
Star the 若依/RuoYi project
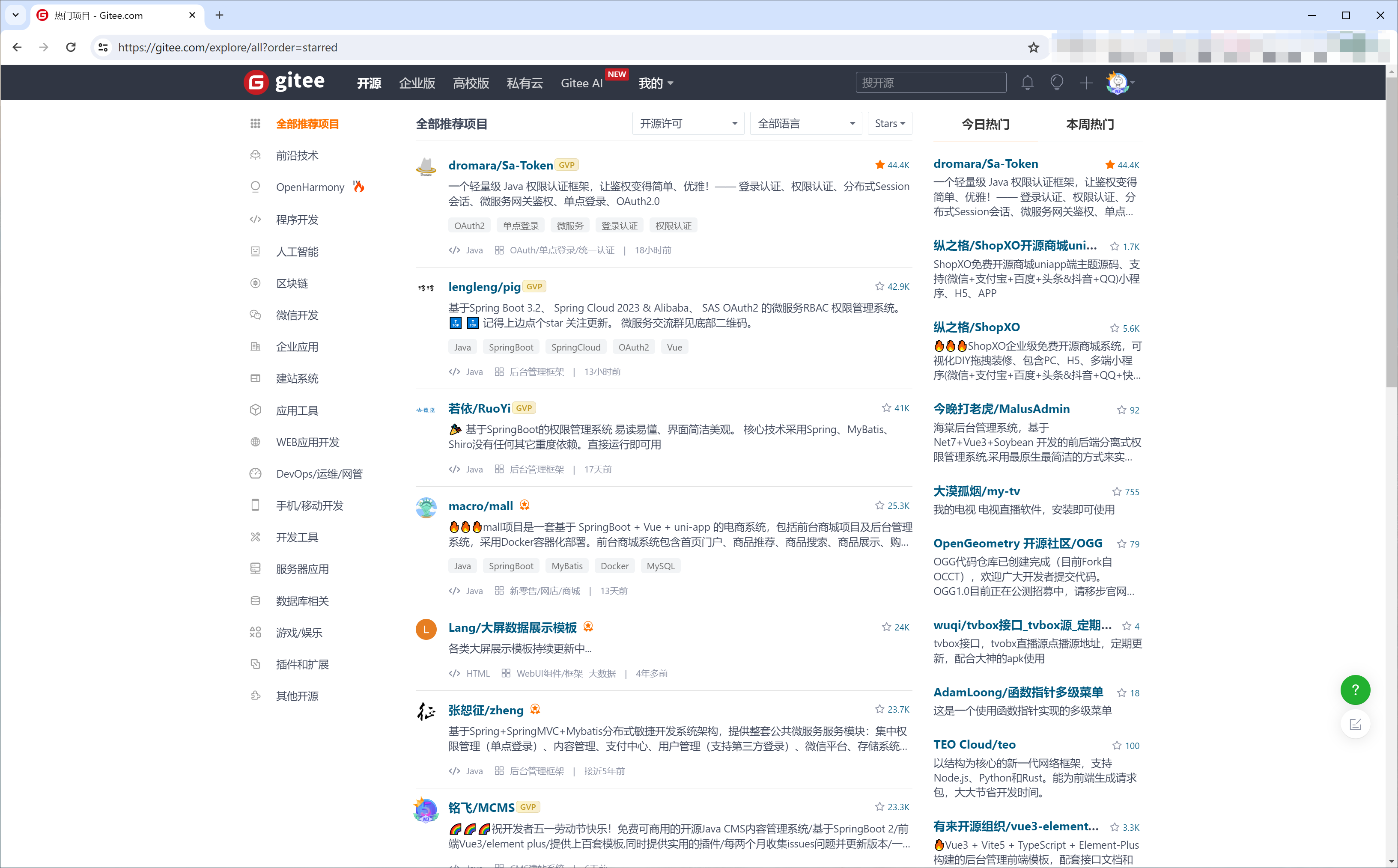(886, 407)
